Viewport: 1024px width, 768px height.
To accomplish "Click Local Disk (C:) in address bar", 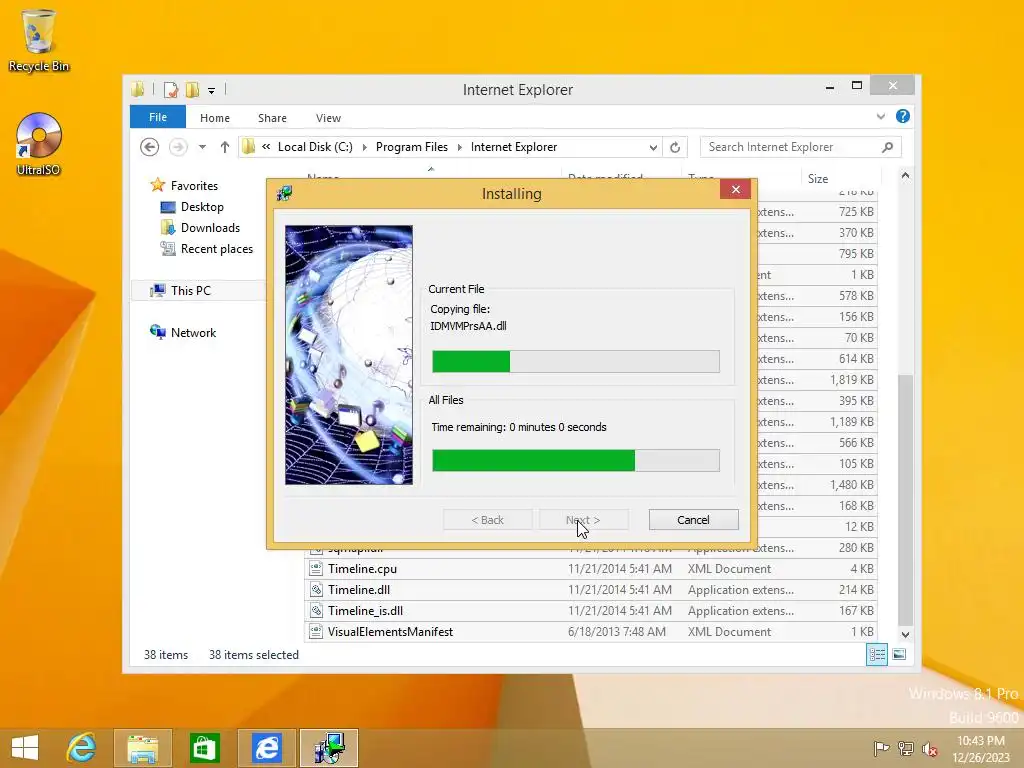I will 315,147.
